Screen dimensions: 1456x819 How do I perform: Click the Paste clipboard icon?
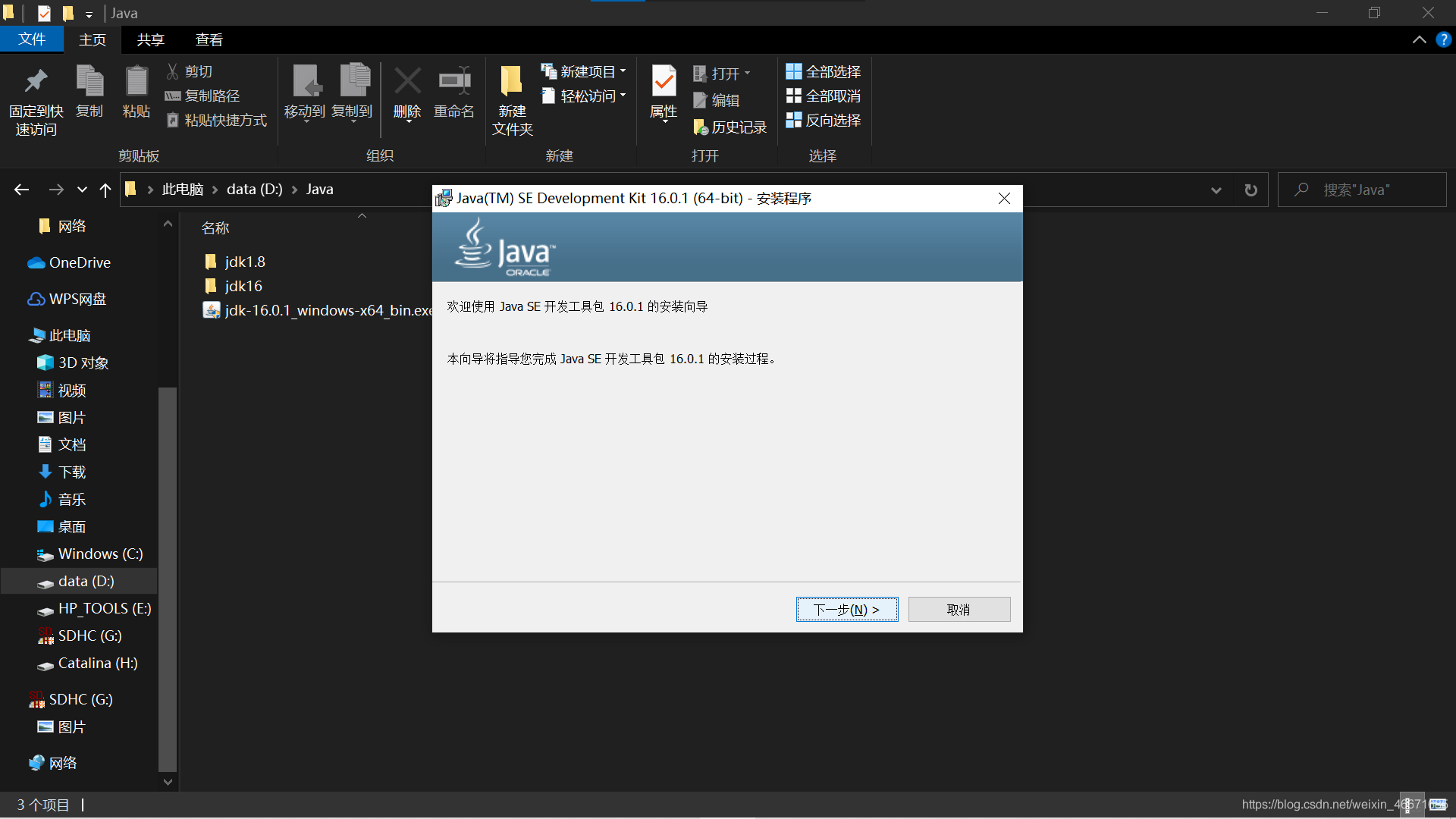click(x=136, y=81)
